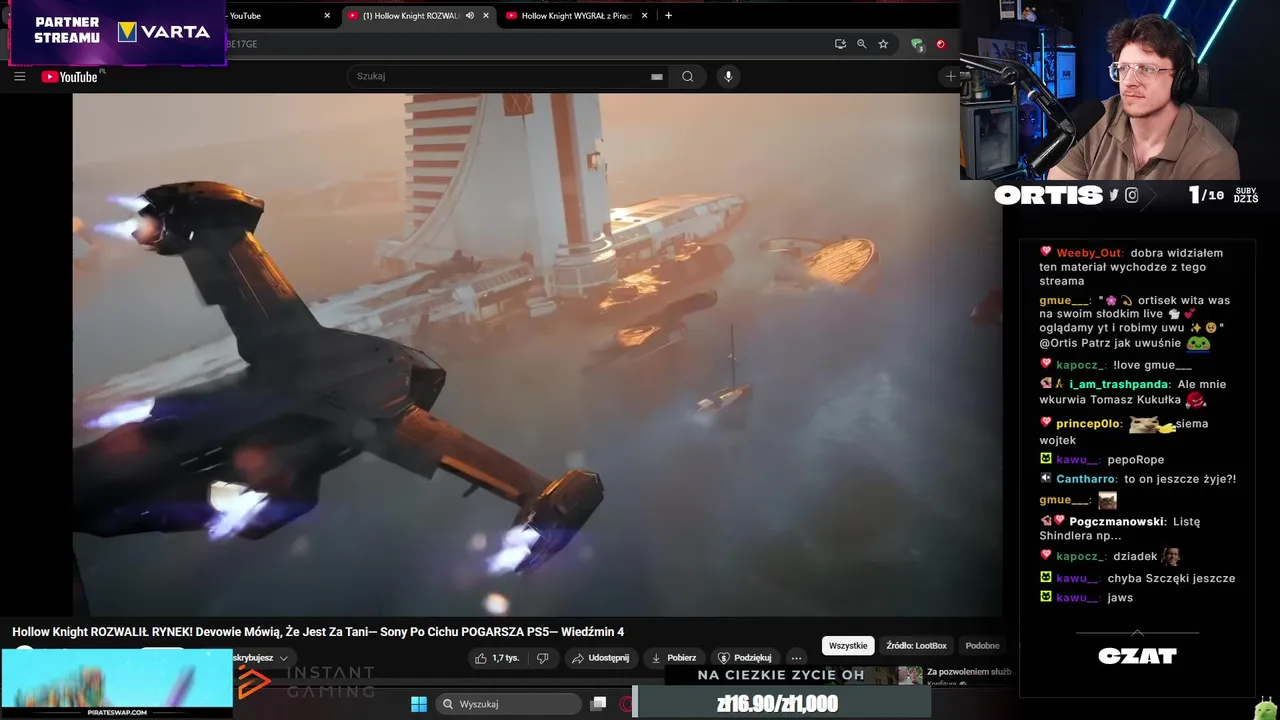Submit search with magnifier button

[x=688, y=76]
